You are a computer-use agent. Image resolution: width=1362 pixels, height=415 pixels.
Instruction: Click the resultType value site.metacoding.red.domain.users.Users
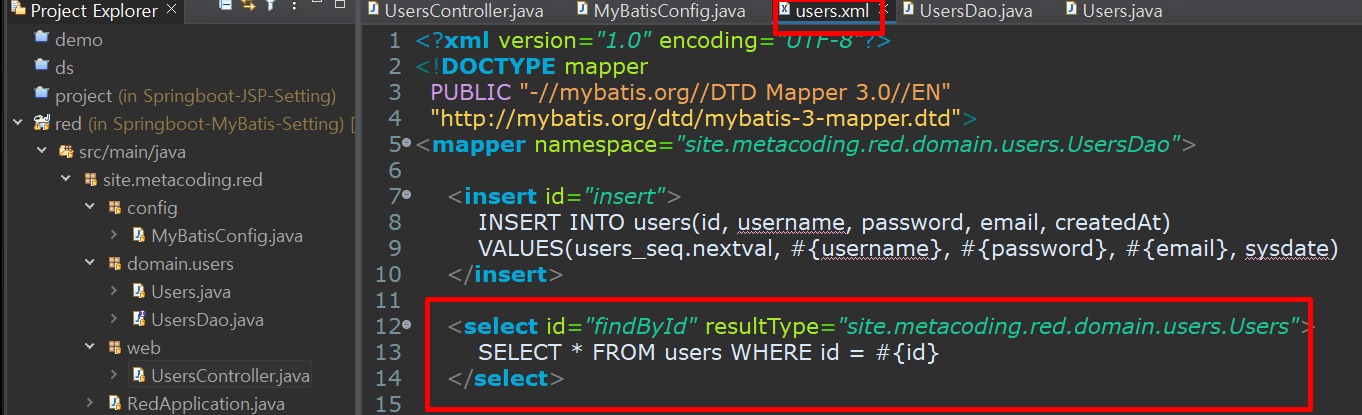[1069, 326]
